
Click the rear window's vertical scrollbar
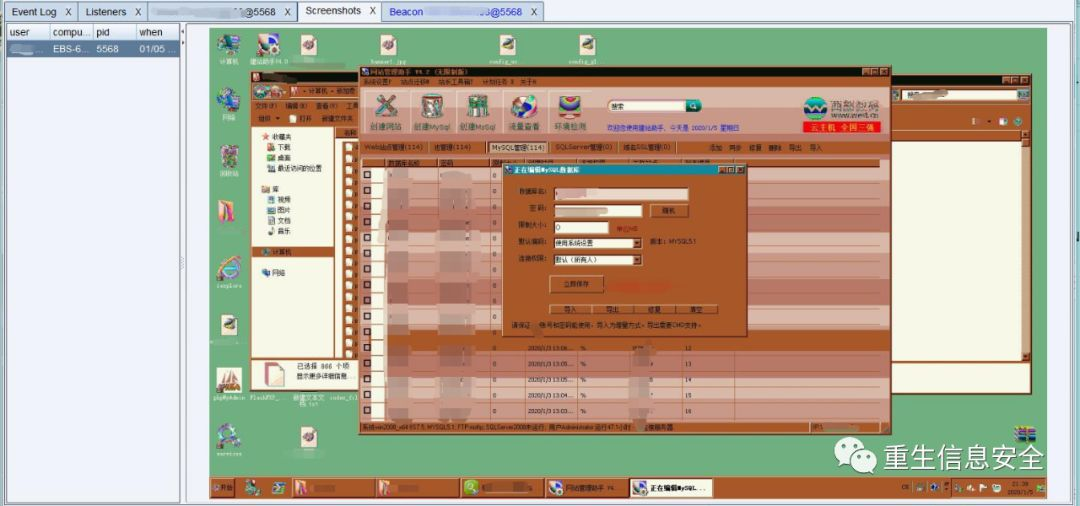[1025, 248]
